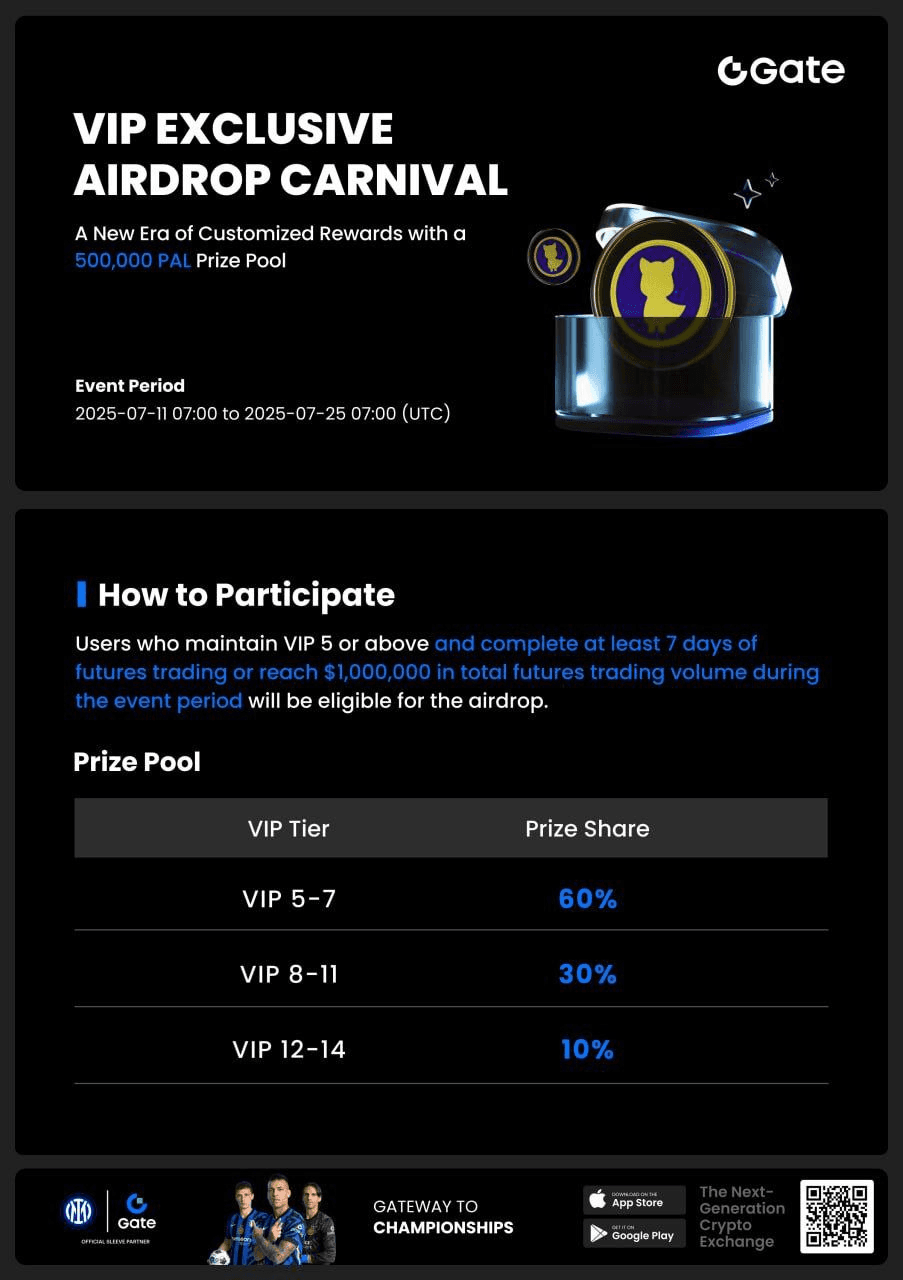Click the VIP 8-11 row label

[289, 974]
